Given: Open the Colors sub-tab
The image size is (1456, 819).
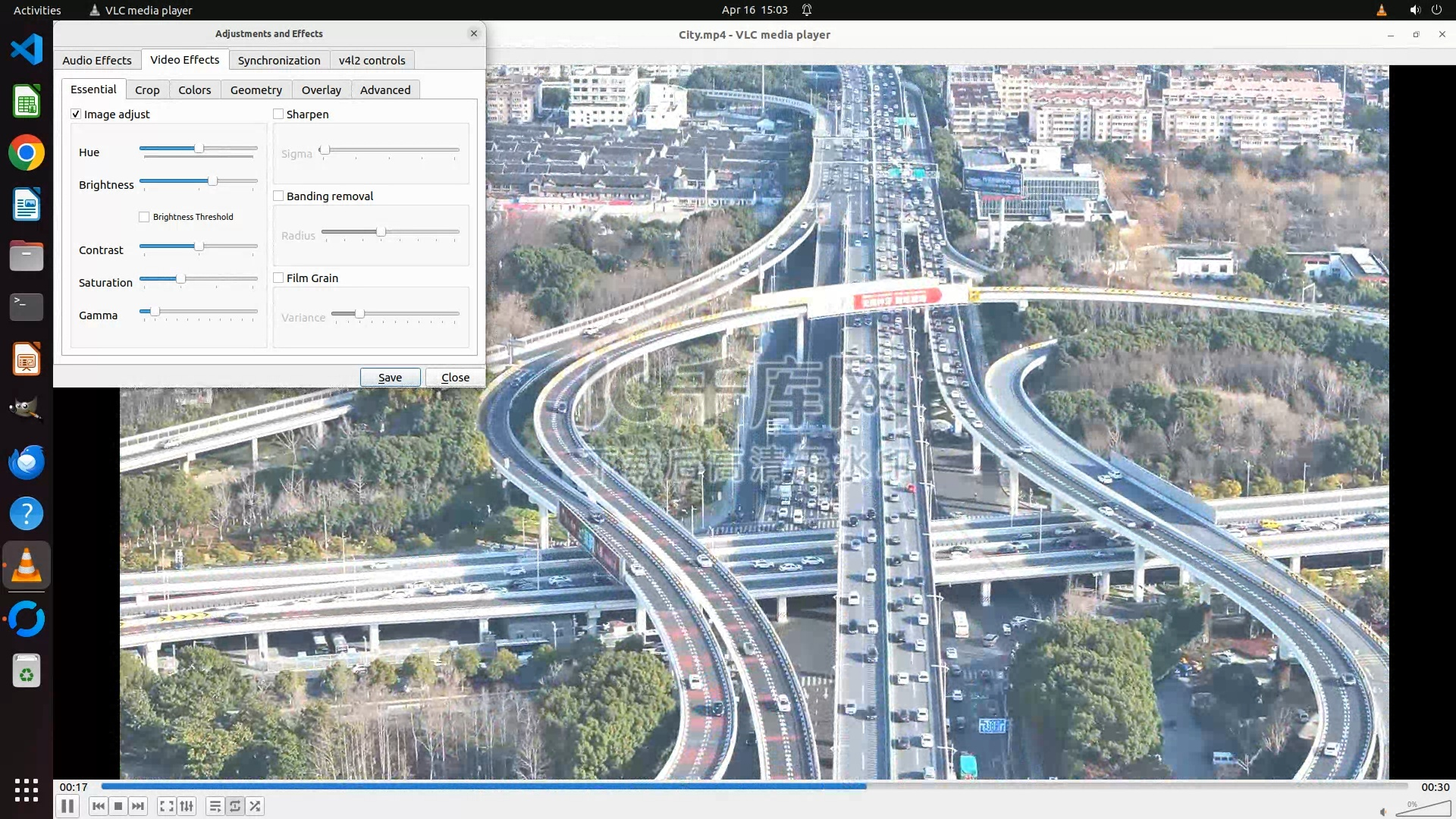Looking at the screenshot, I should tap(194, 90).
